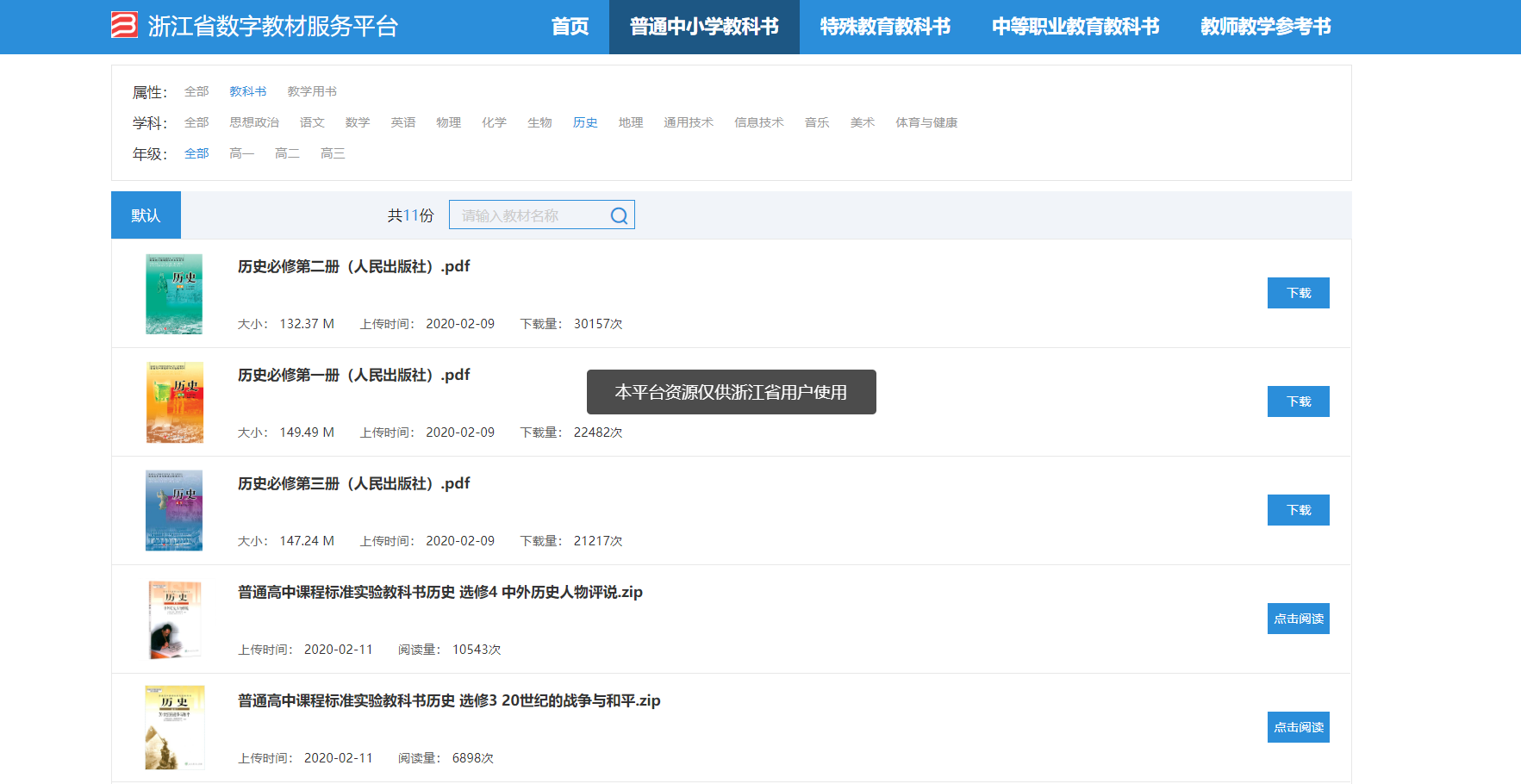
Task: Filter attribute by 教学用书
Action: tap(312, 91)
